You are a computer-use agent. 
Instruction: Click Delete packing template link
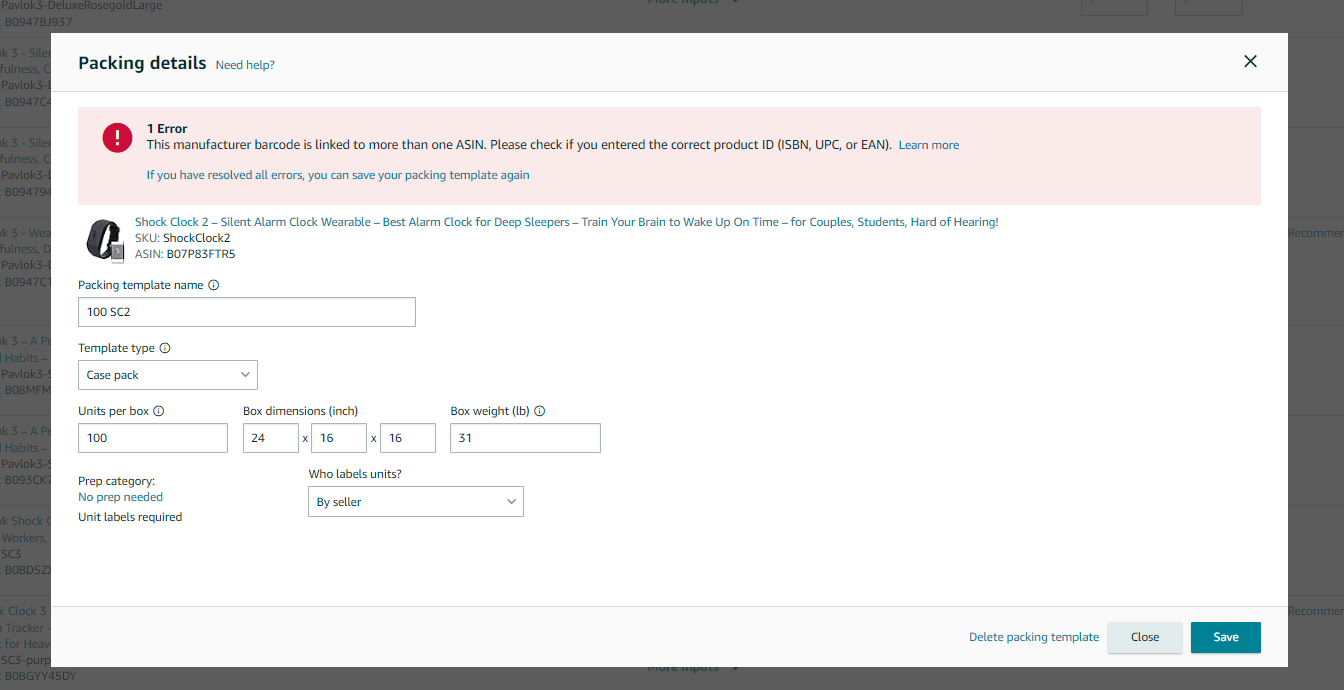[x=1034, y=637]
